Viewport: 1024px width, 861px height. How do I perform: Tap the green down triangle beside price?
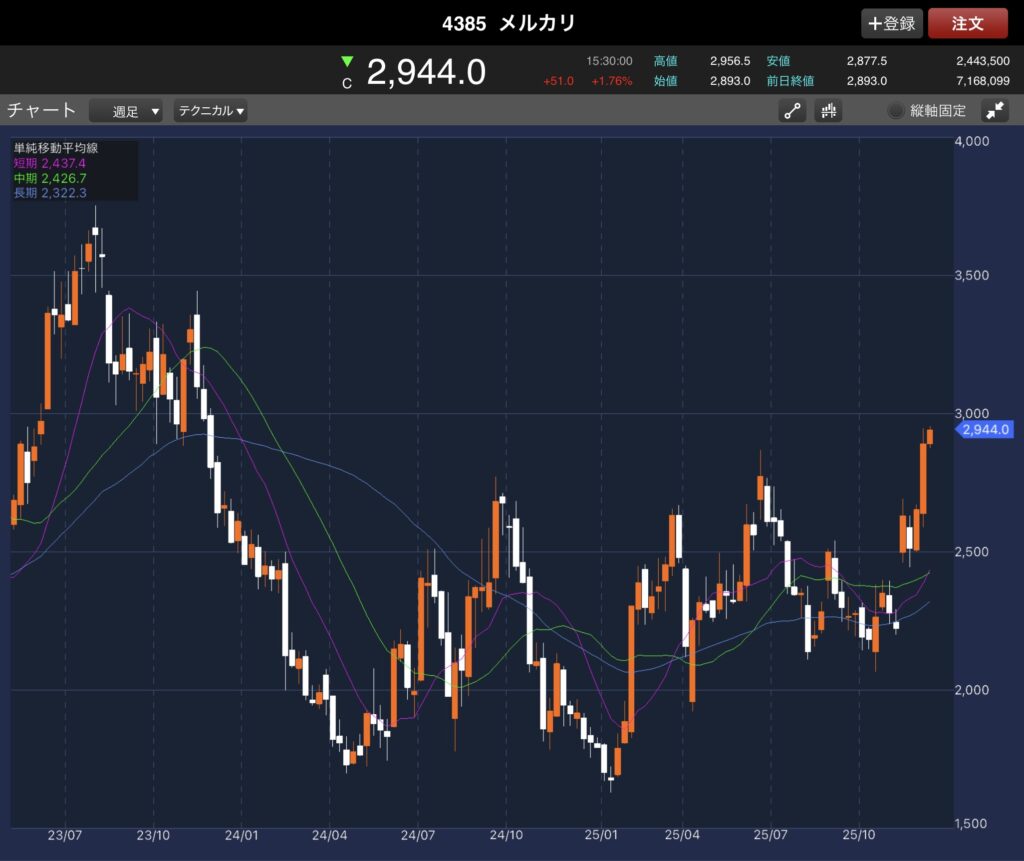coord(347,62)
